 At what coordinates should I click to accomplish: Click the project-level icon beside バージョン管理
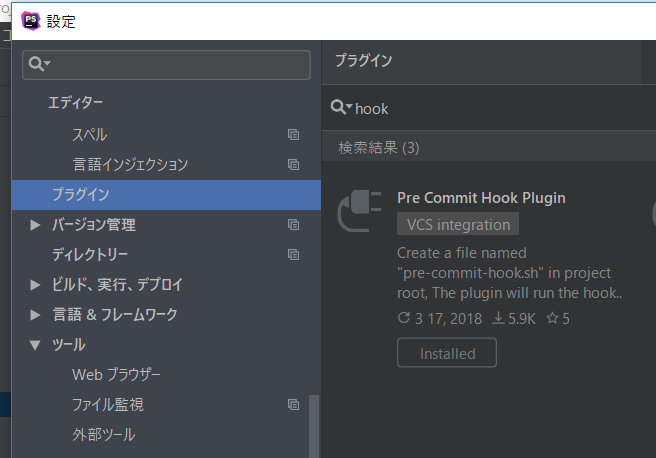click(x=293, y=225)
